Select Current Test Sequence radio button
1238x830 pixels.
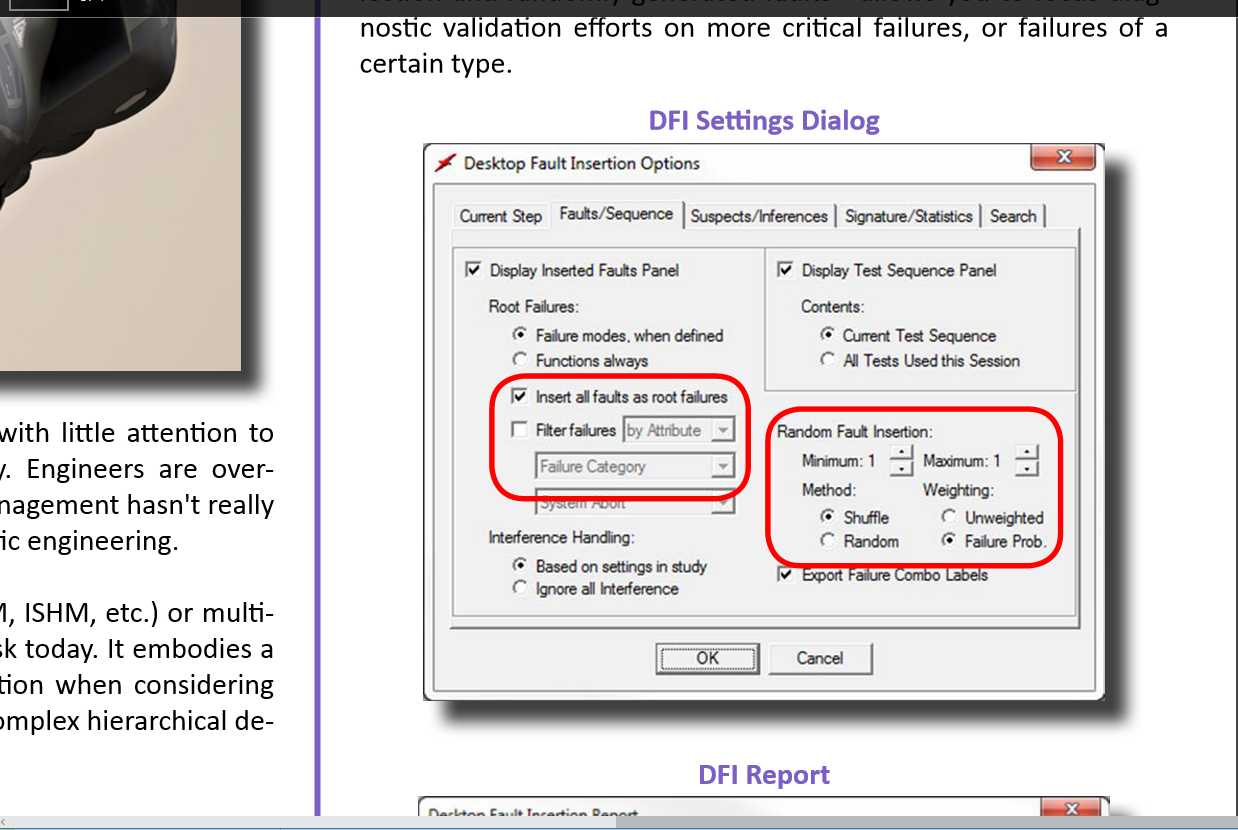point(827,335)
